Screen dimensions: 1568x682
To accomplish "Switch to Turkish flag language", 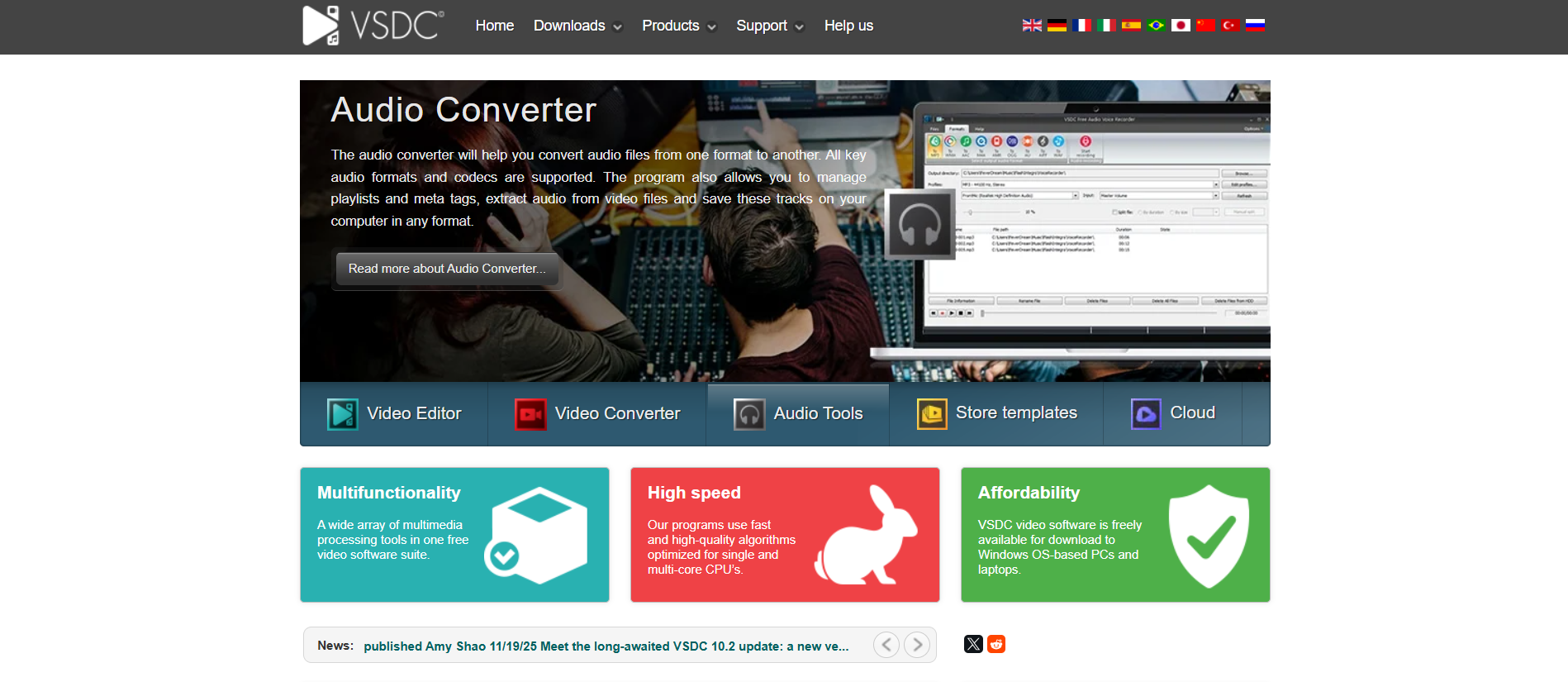I will pos(1230,25).
